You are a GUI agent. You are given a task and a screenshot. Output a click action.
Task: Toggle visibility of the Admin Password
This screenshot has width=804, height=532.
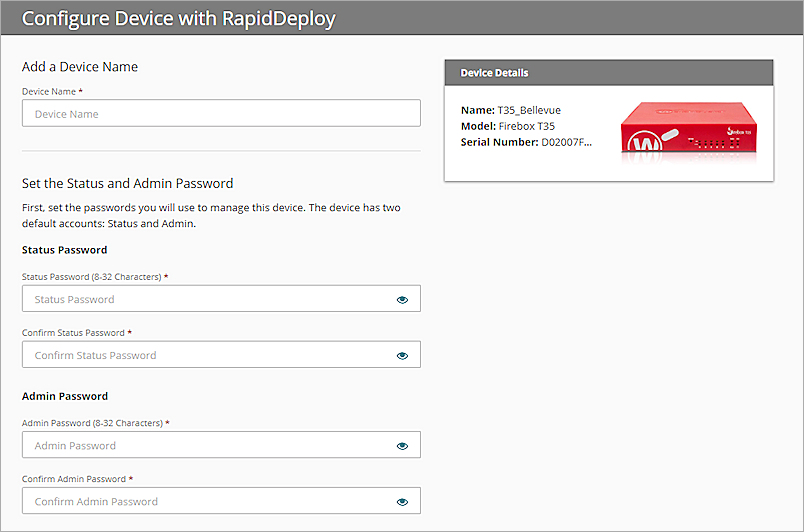point(402,446)
